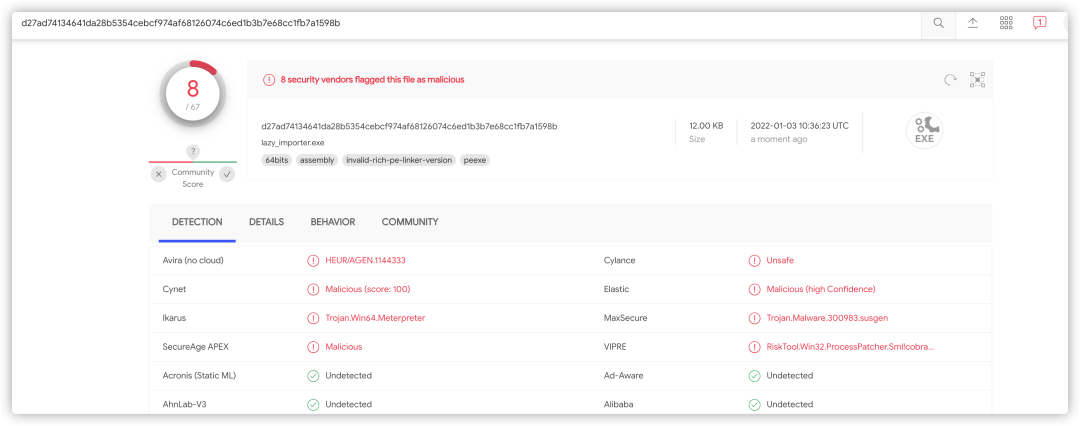
Task: Click Cynet malicious warning icon
Action: (x=313, y=290)
